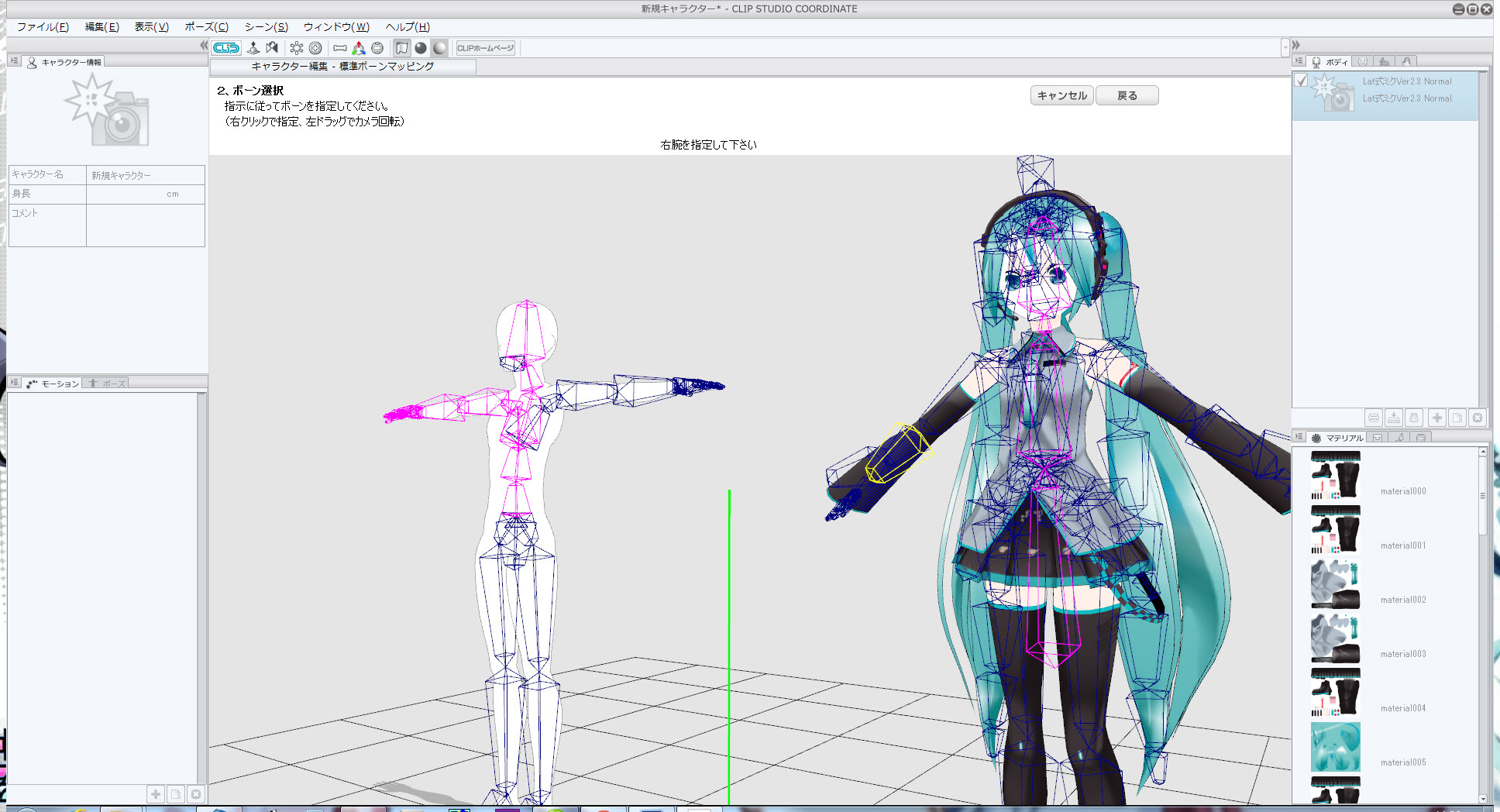Viewport: 1500px width, 812px height.
Task: Click the model import toolbar icon
Action: click(253, 48)
